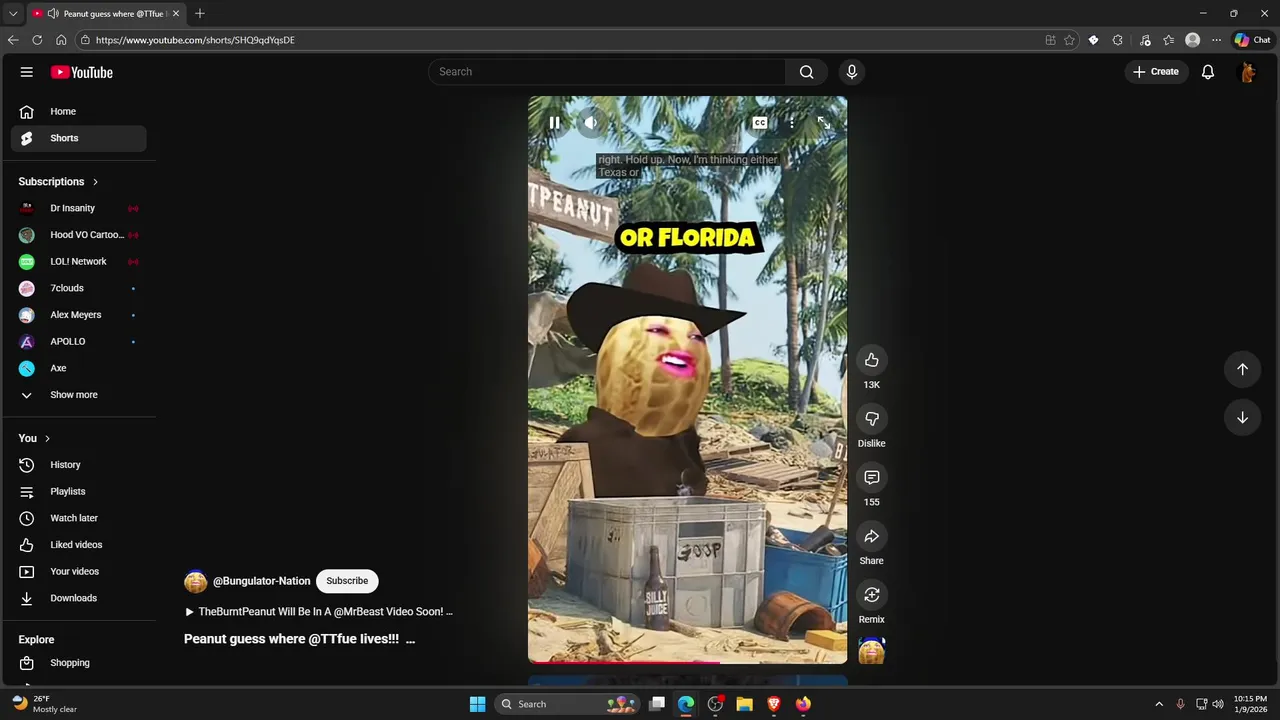Click the search magnifier button

click(807, 72)
